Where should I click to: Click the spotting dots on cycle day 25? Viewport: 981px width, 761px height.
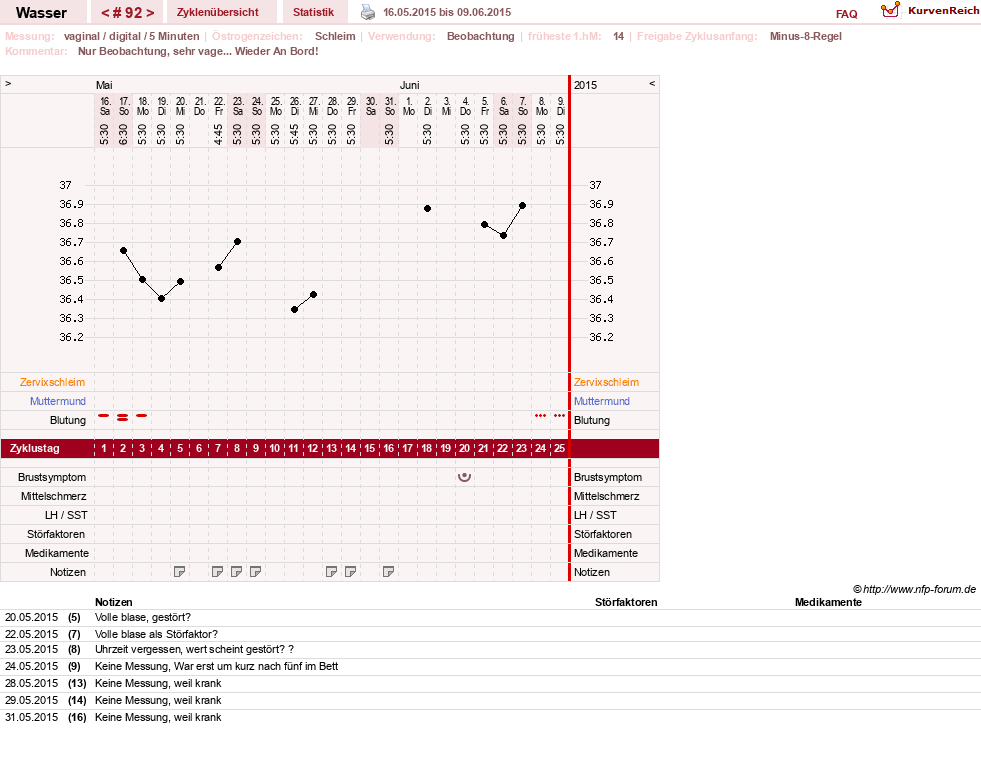coord(559,416)
